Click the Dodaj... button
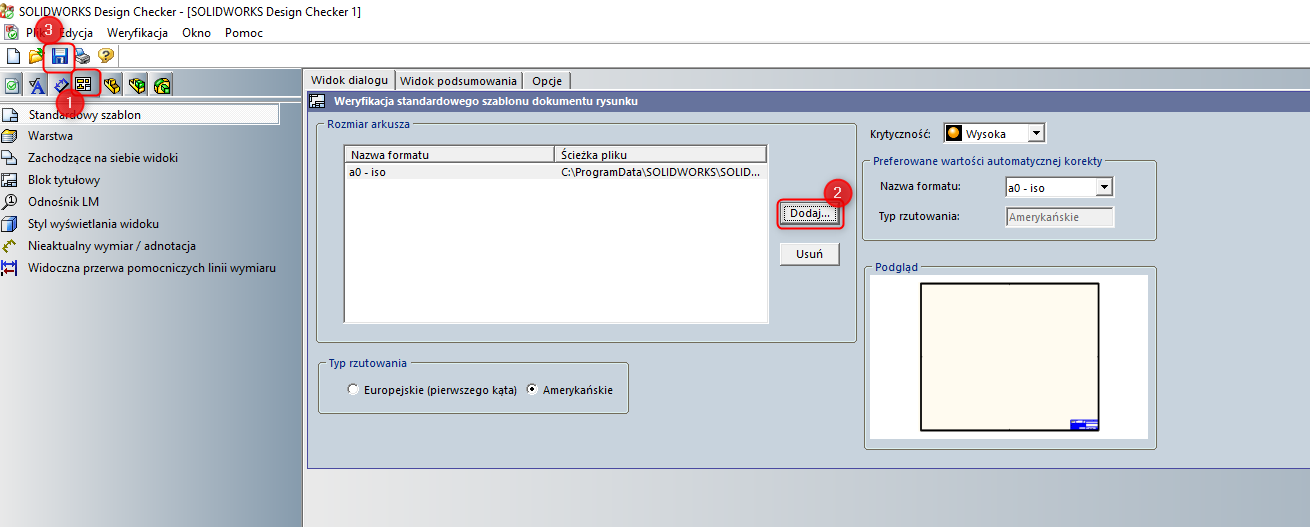 pos(810,213)
